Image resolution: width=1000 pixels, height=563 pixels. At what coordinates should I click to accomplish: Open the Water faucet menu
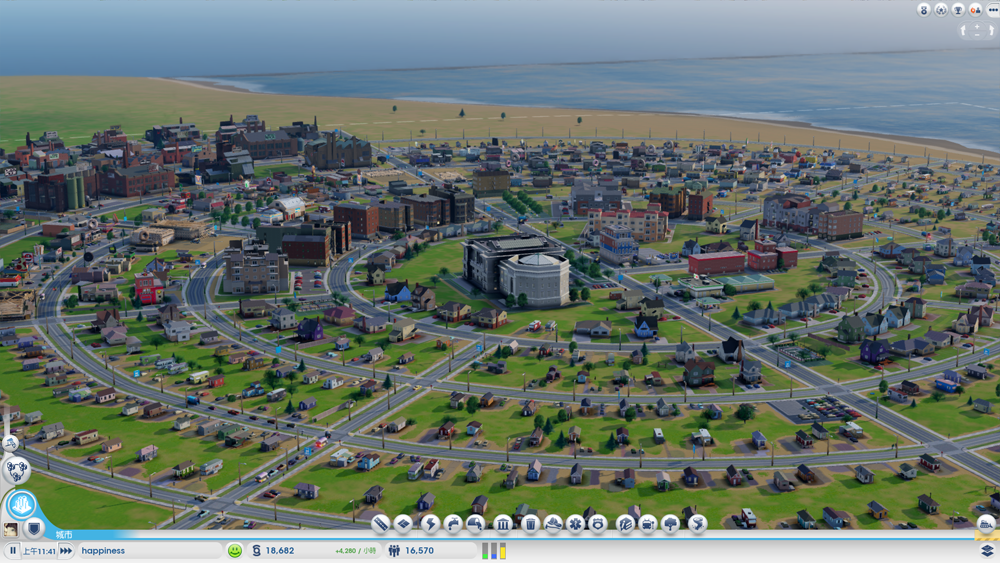[x=453, y=523]
